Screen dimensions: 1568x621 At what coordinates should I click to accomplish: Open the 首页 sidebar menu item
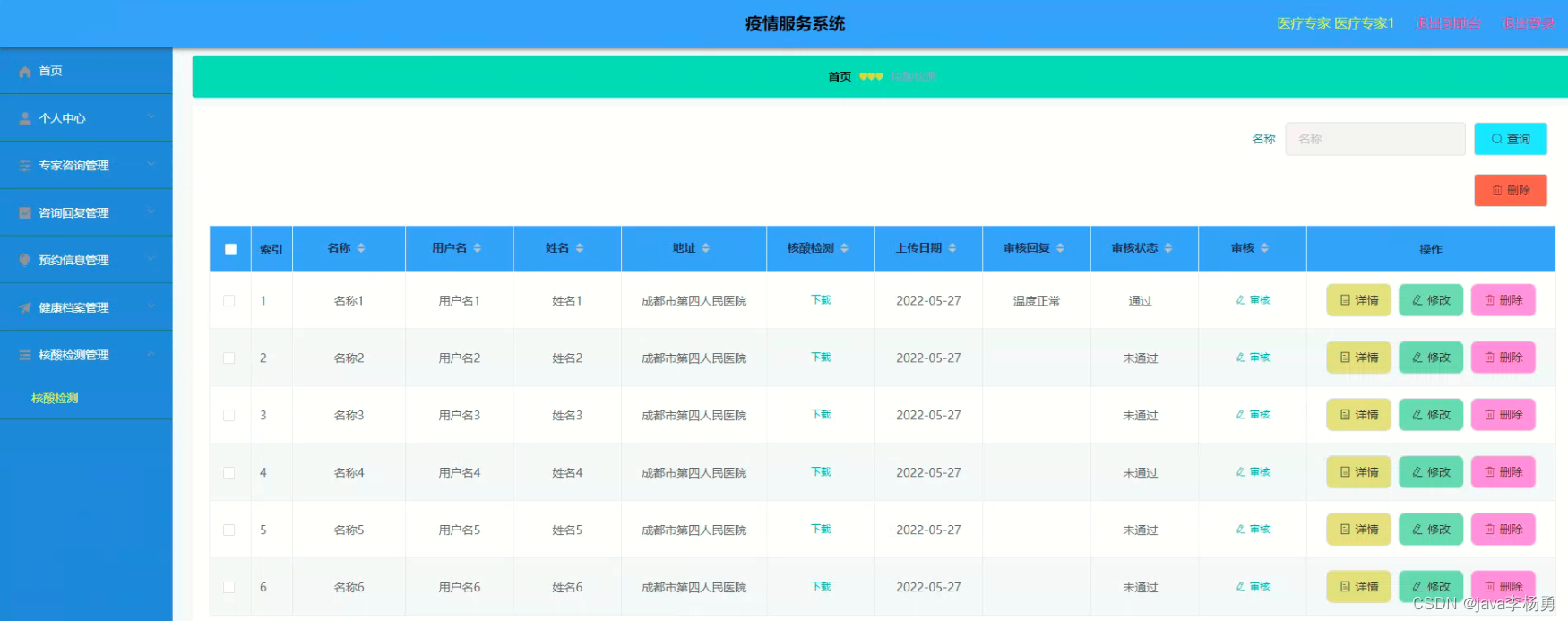pyautogui.click(x=86, y=71)
